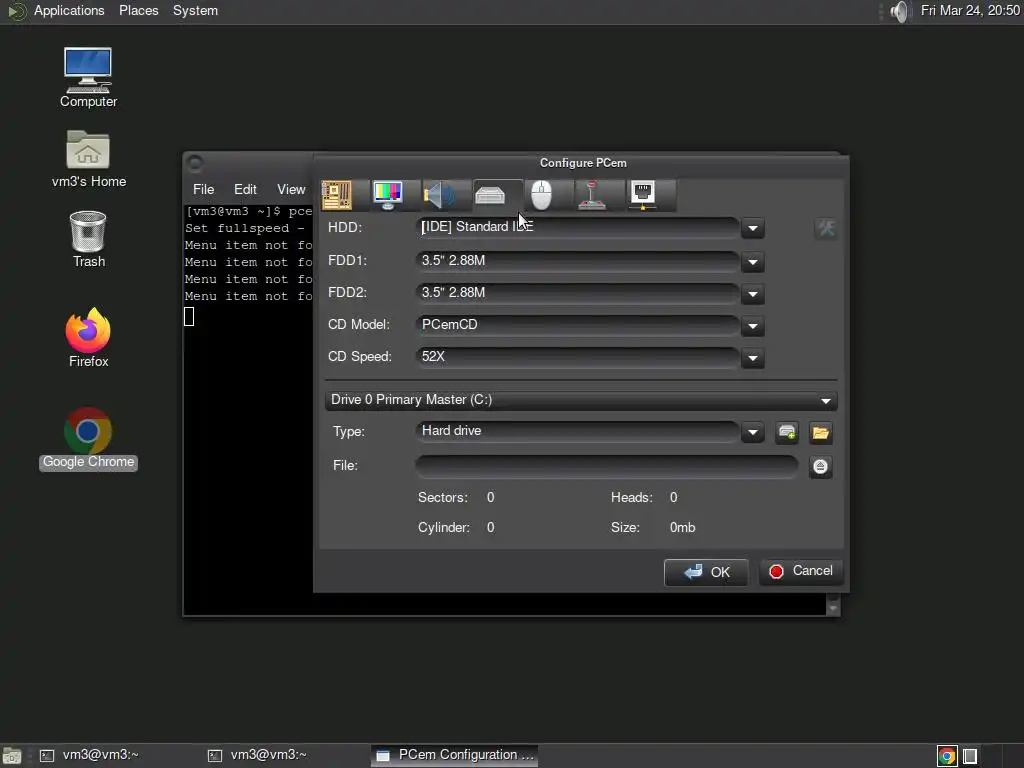Browse for hard drive image file
Viewport: 1024px width, 768px height.
tap(820, 432)
